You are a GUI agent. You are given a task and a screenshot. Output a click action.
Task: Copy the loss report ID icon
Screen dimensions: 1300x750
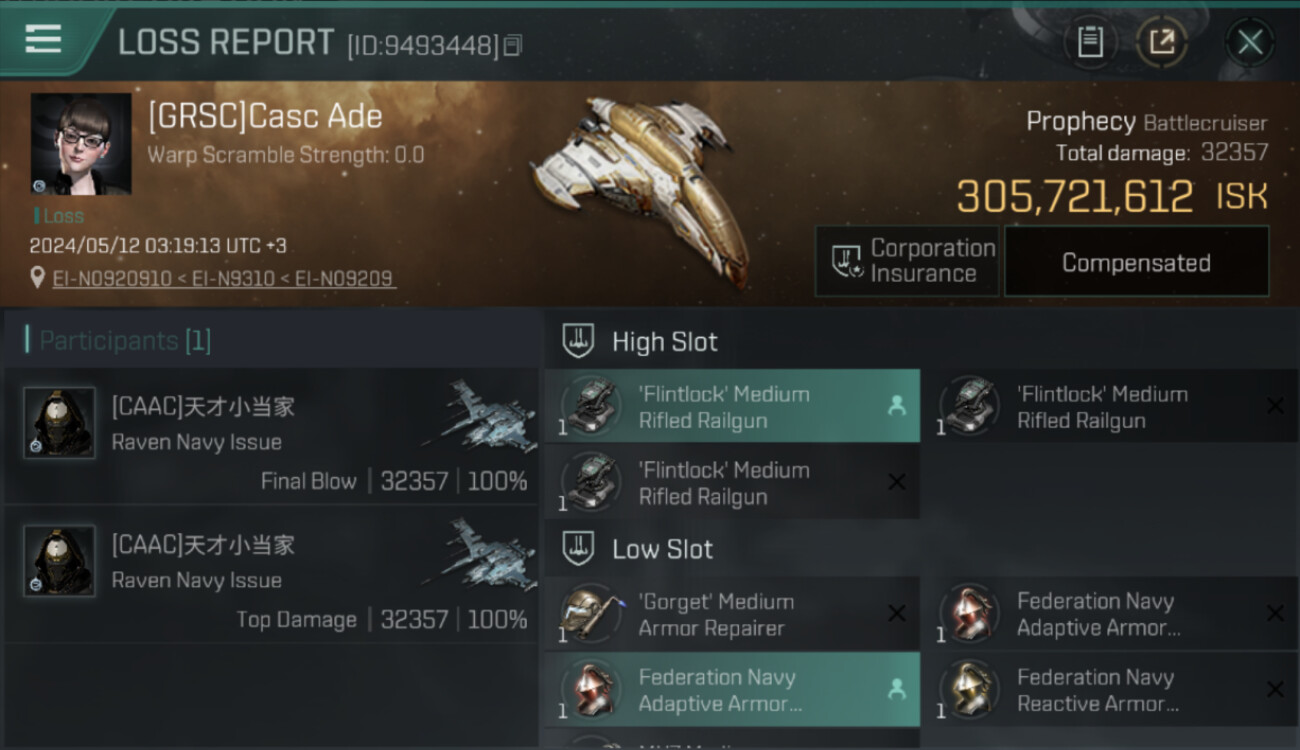(513, 45)
